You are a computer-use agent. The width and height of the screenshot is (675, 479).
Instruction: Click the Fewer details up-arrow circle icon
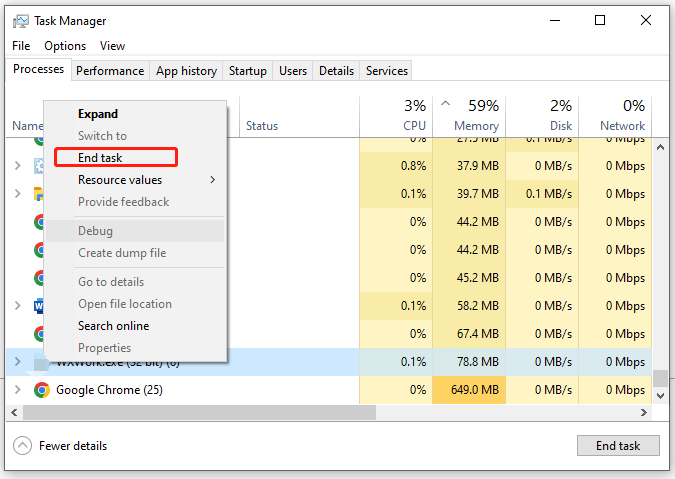pos(22,446)
